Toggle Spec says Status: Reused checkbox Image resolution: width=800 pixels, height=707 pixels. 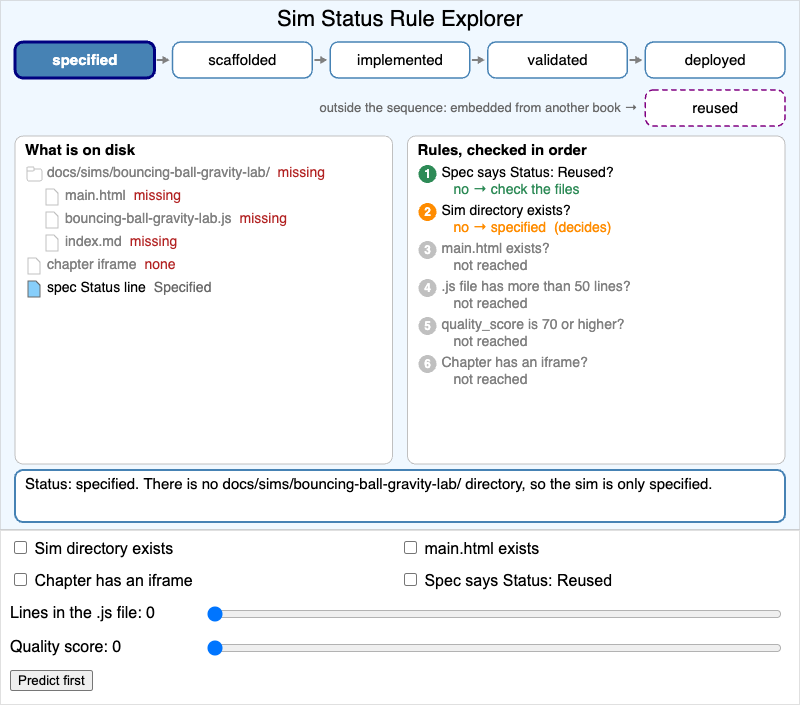coord(410,580)
